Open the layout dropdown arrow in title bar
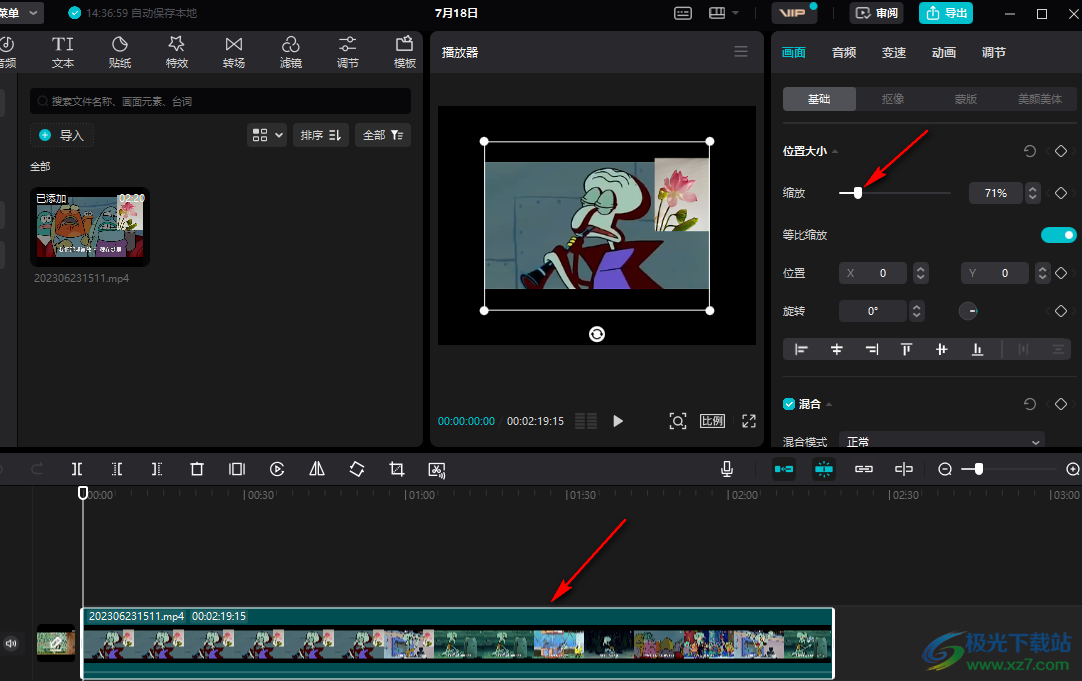Screen dimensions: 1082x681 coord(735,13)
